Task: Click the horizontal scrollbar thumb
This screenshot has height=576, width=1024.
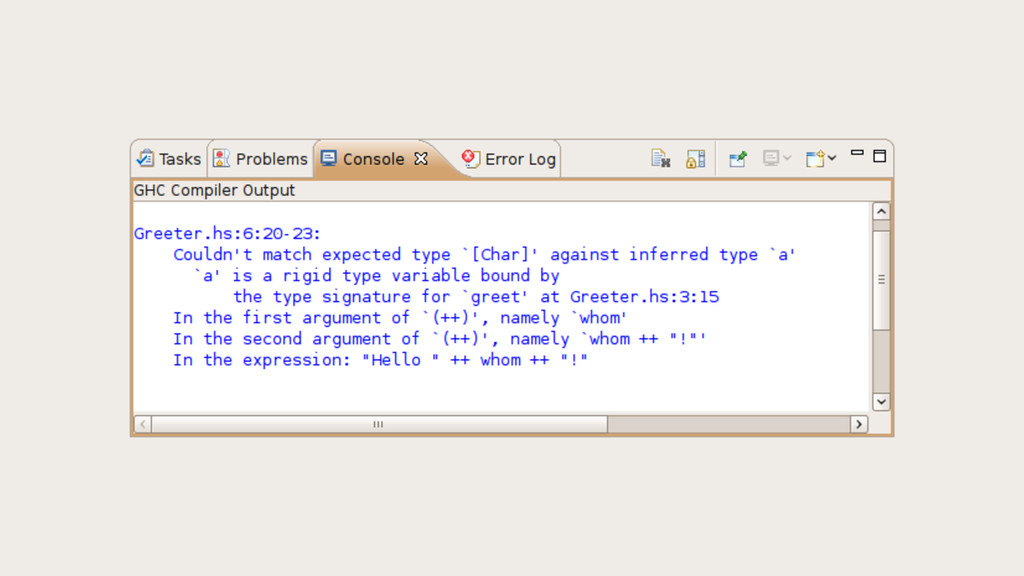Action: (x=379, y=424)
